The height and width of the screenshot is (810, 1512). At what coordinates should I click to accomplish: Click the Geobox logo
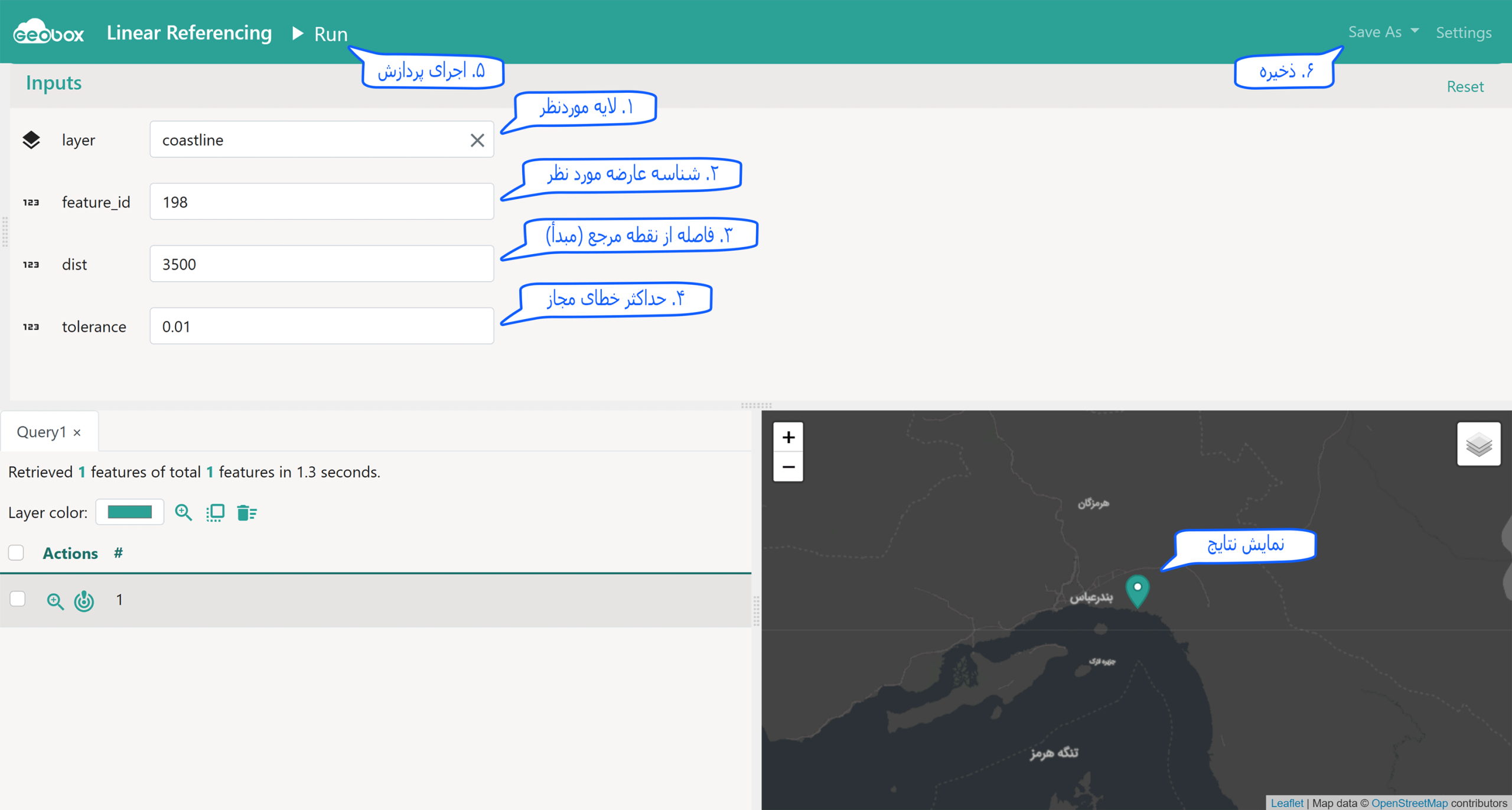pos(48,32)
